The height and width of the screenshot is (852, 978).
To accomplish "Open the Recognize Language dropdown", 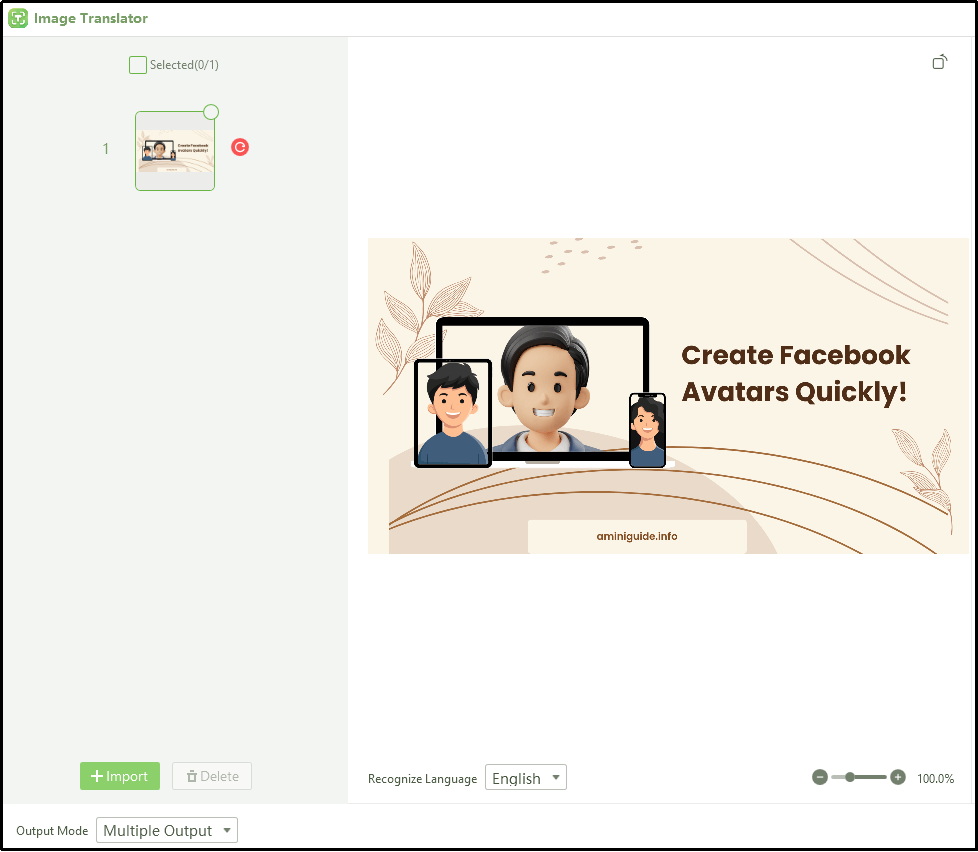I will (x=525, y=777).
